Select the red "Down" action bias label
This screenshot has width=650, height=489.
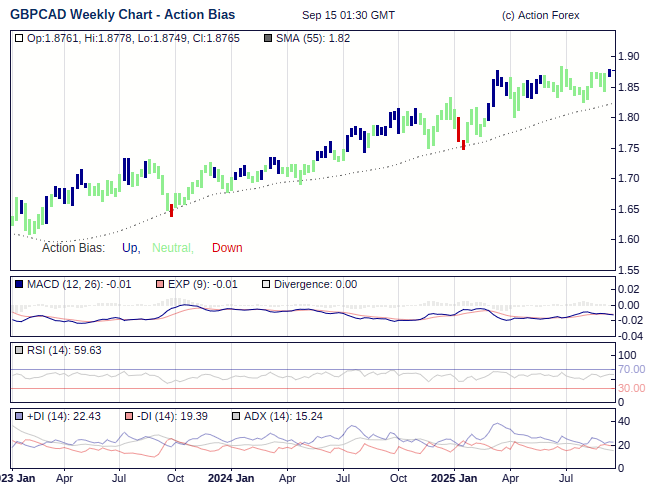227,248
